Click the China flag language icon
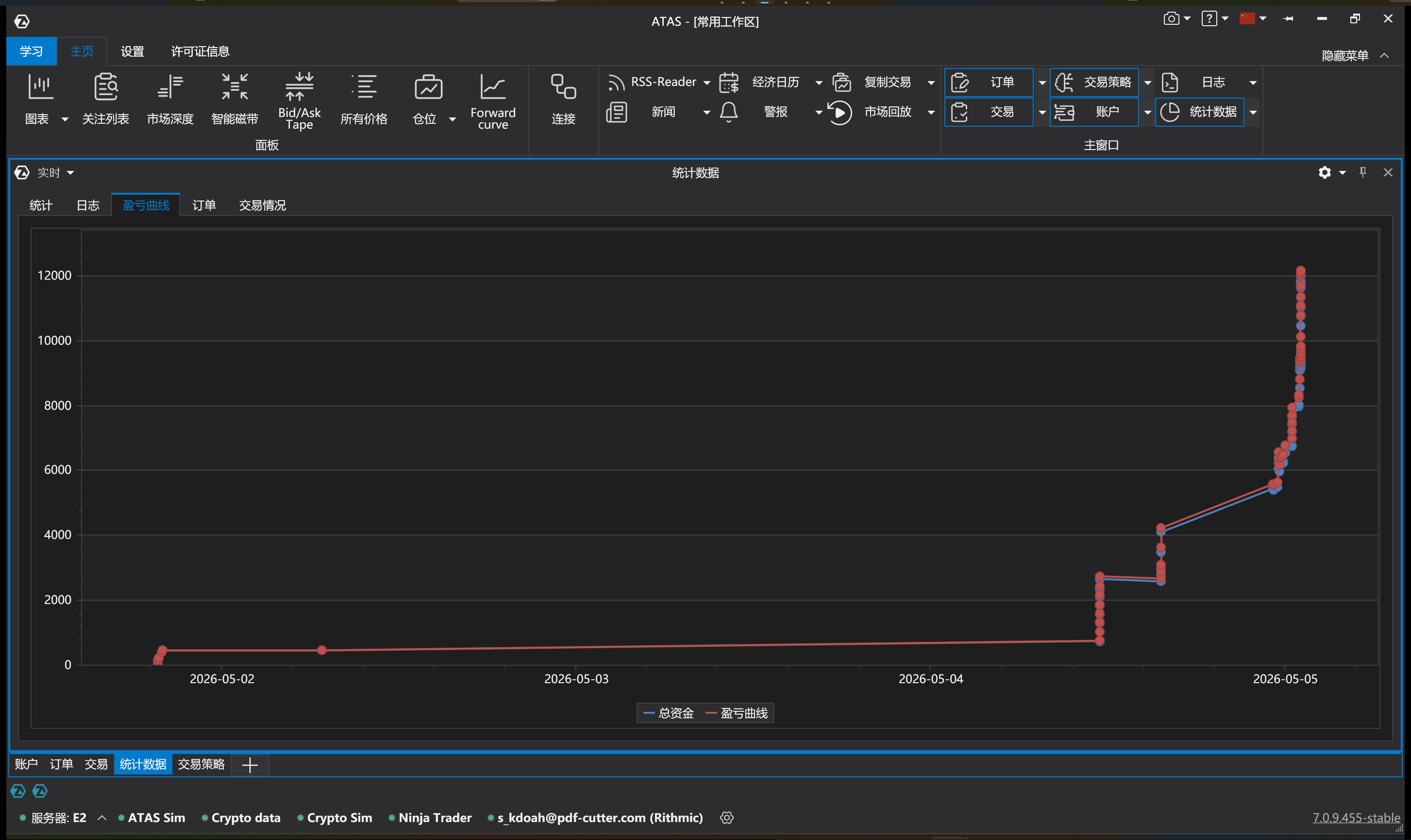1411x840 pixels. [1247, 18]
